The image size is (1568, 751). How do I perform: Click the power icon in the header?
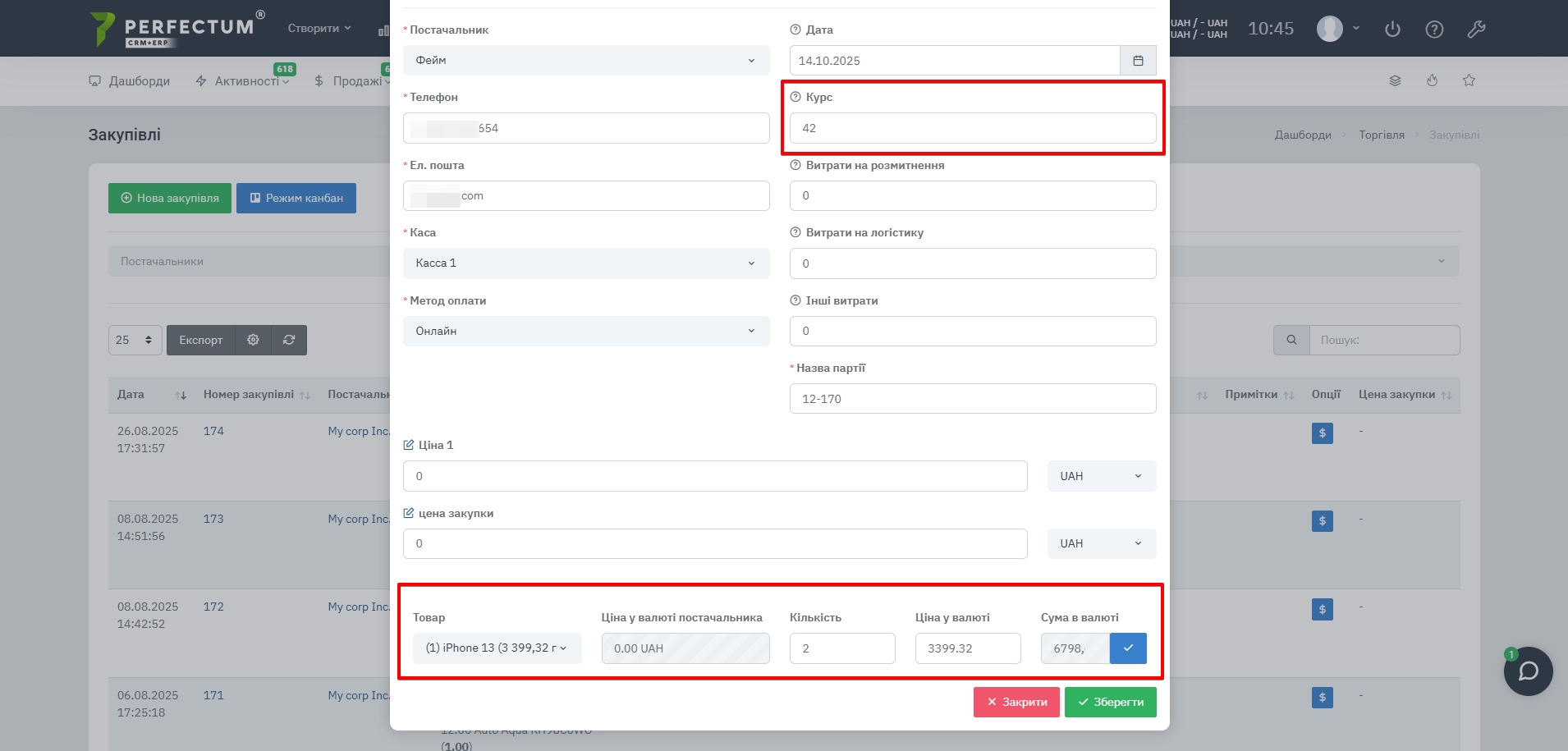coord(1392,30)
